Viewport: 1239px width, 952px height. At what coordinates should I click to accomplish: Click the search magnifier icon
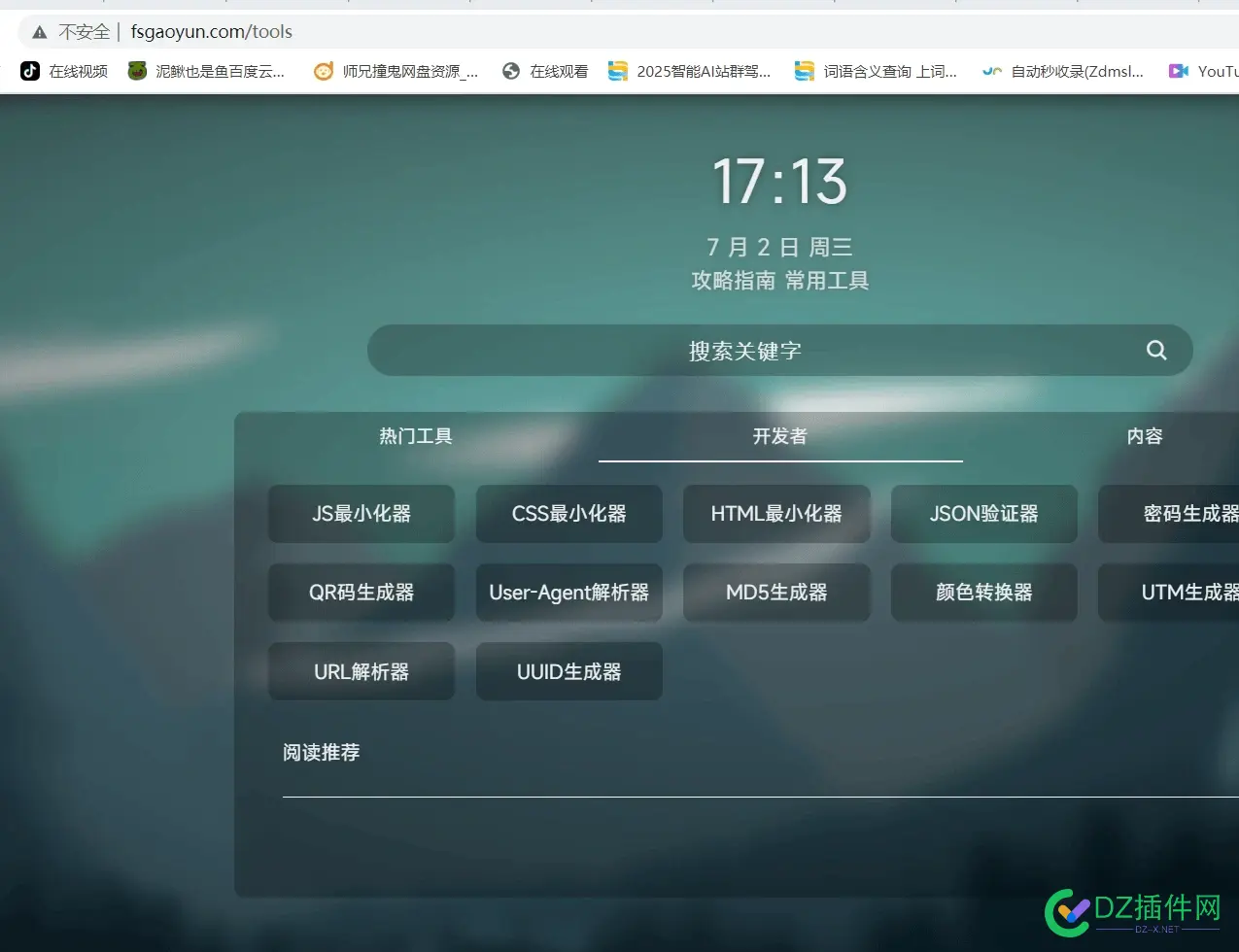(x=1155, y=351)
